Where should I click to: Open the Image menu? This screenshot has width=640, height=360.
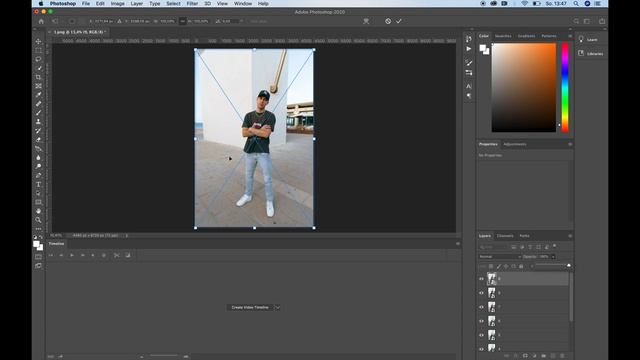tap(118, 4)
